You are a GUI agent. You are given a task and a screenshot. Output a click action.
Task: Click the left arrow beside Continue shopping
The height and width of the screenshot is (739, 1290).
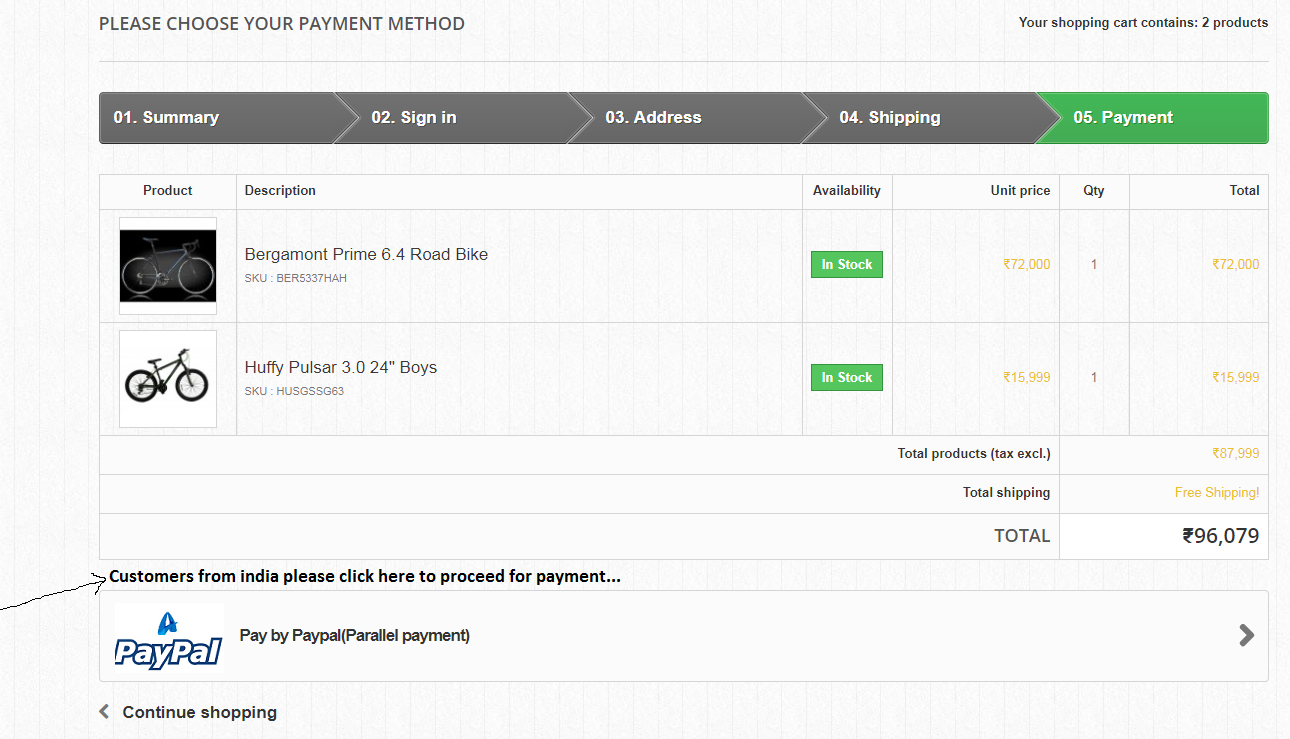coord(104,712)
